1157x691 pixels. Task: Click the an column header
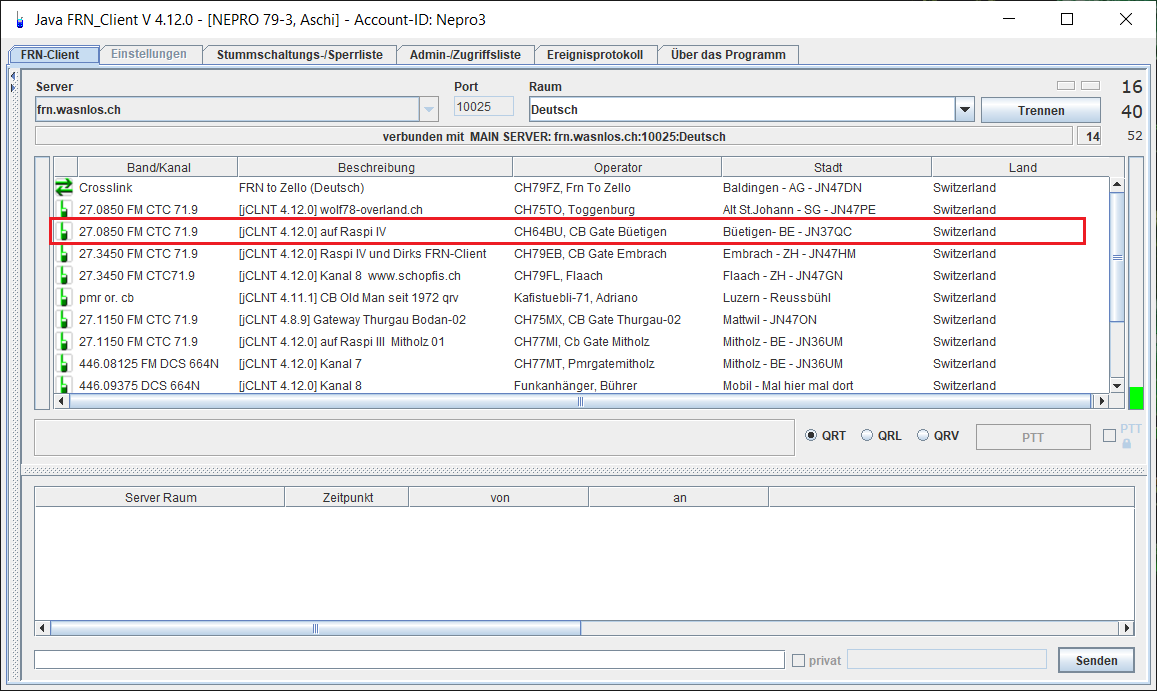click(680, 498)
